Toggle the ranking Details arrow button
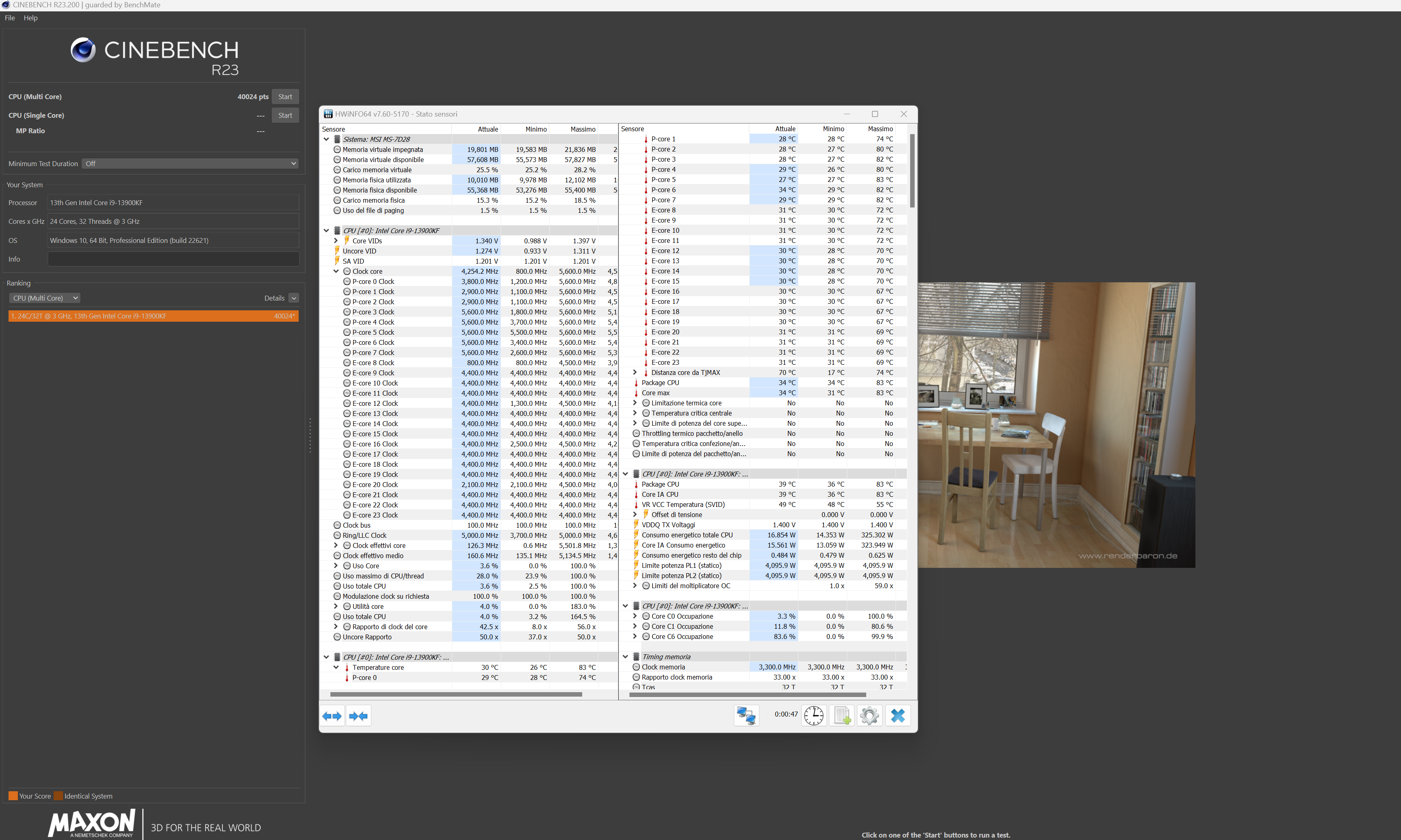Screen dimensions: 1401x840 [294, 298]
